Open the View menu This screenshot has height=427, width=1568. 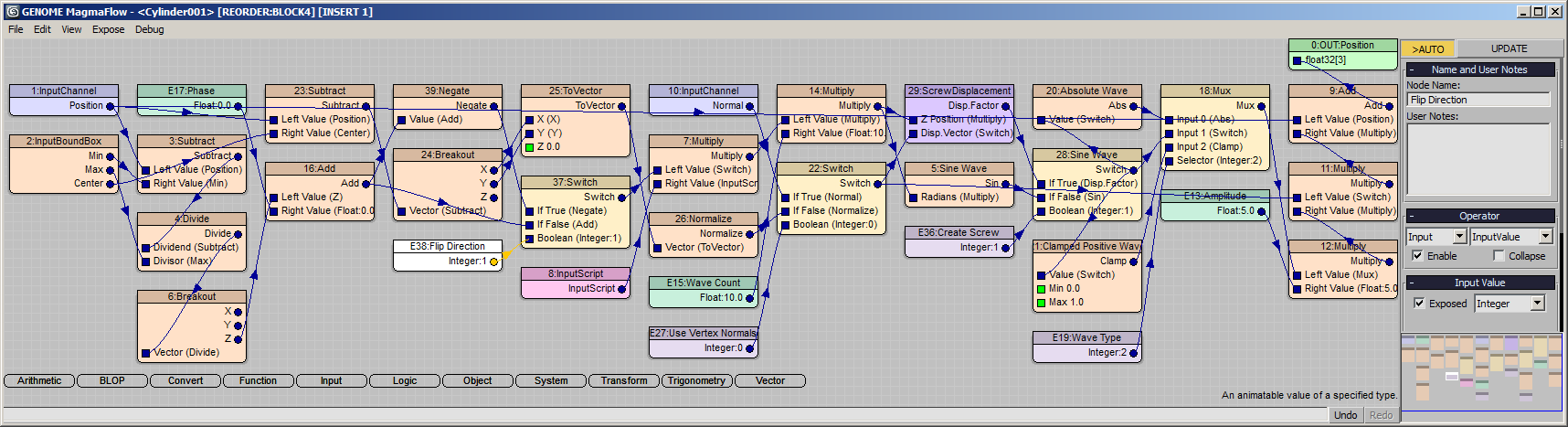coord(71,29)
